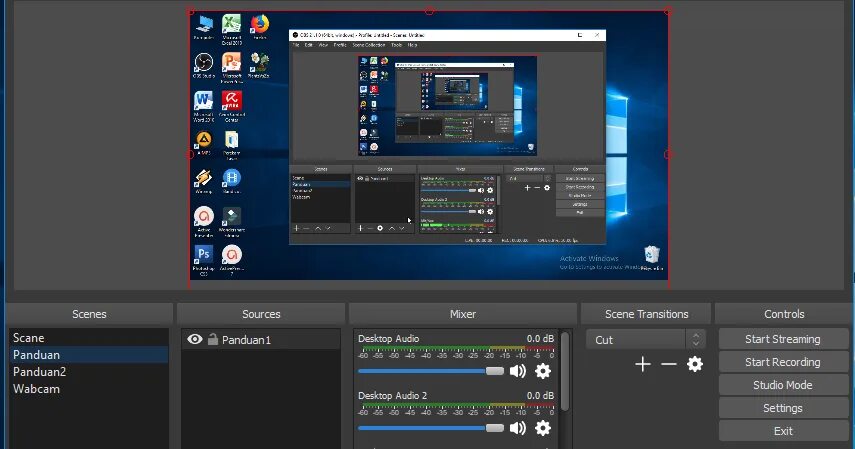Image resolution: width=855 pixels, height=449 pixels.
Task: Mute the Desktop Audio speaker icon
Action: click(517, 371)
